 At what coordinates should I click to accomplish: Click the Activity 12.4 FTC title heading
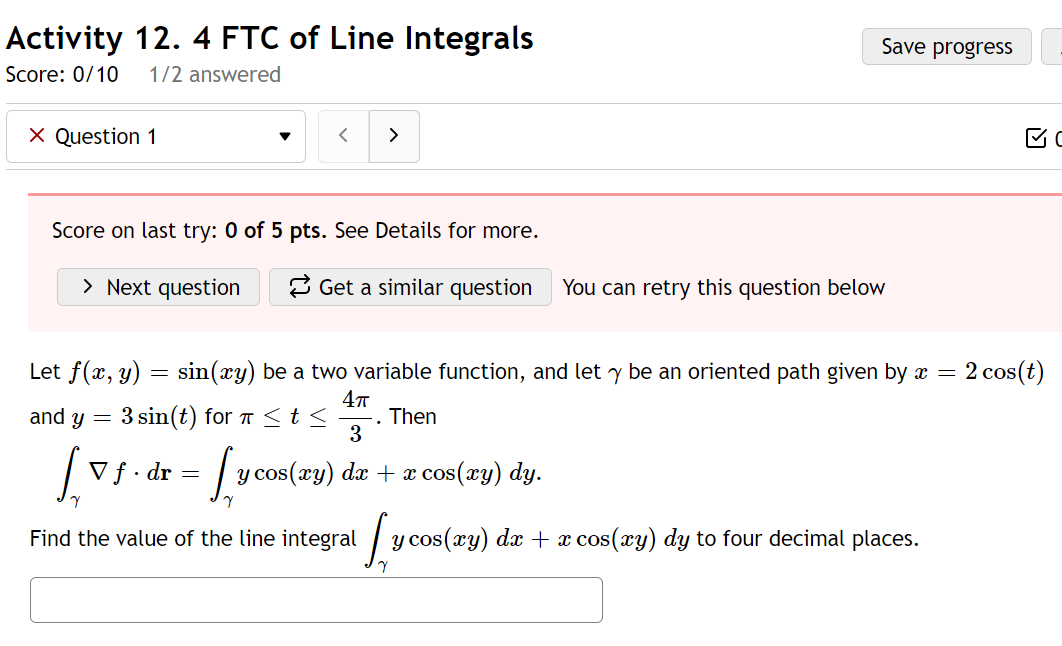click(x=270, y=38)
